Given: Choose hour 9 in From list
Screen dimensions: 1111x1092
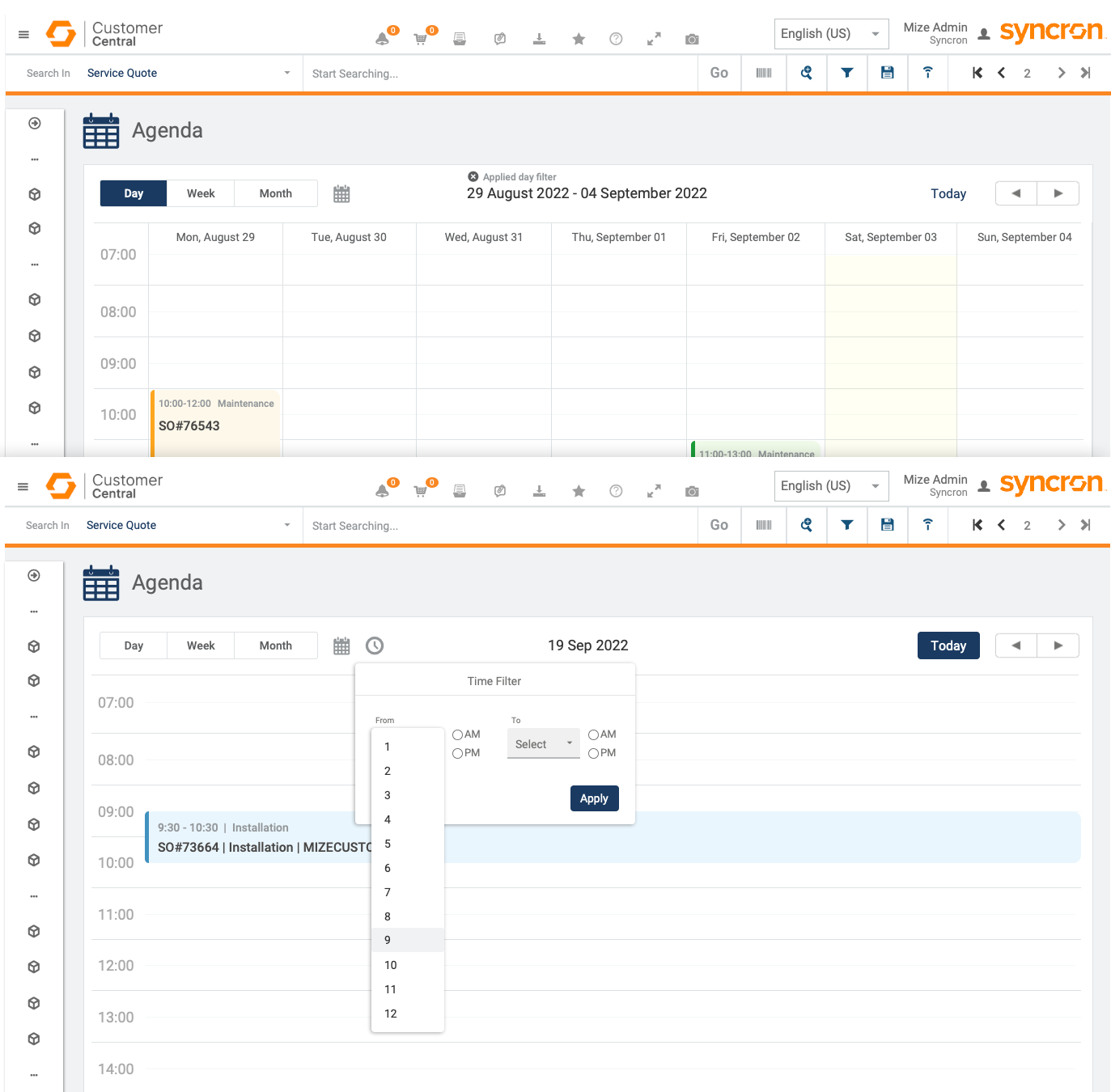Looking at the screenshot, I should point(408,940).
